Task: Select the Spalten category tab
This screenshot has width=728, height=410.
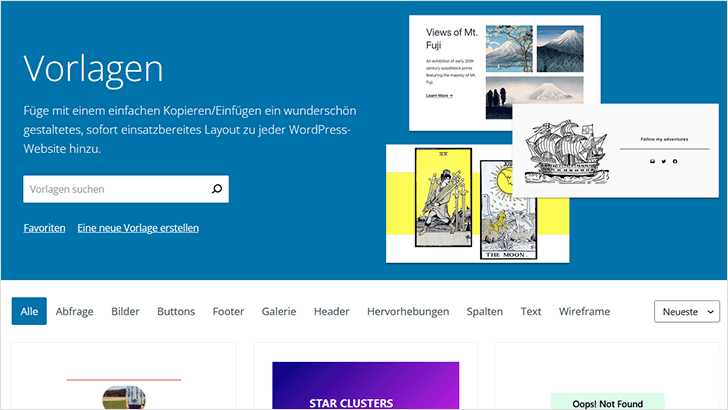Action: 485,311
